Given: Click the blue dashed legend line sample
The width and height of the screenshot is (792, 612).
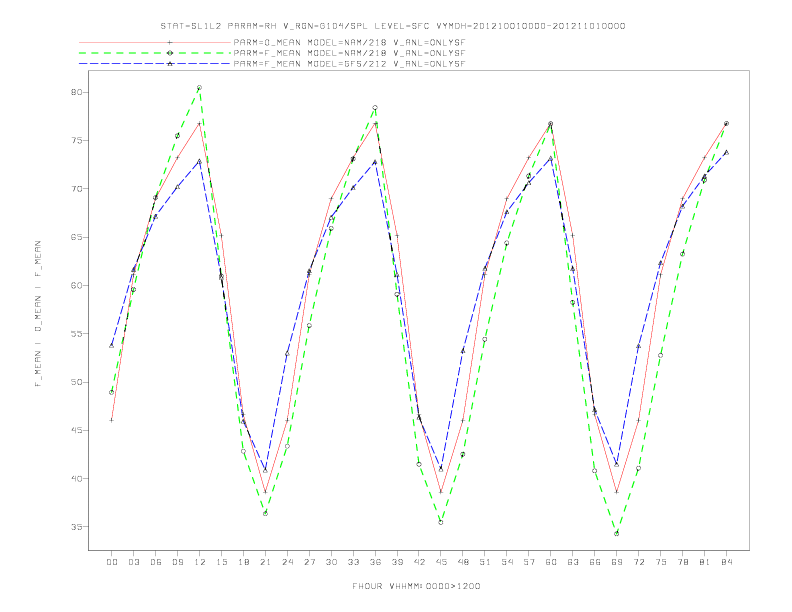Looking at the screenshot, I should click(155, 64).
